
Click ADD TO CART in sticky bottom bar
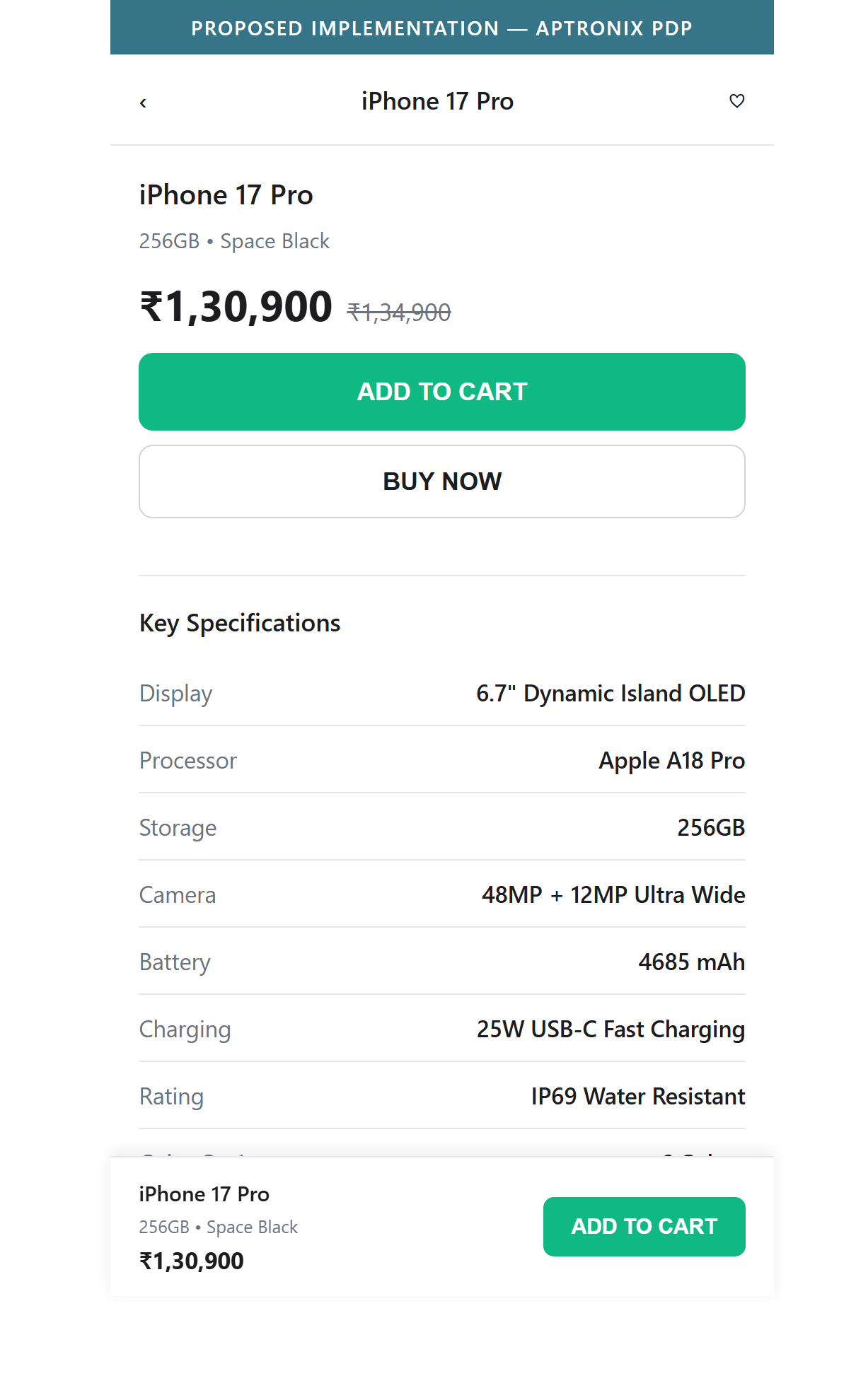pyautogui.click(x=644, y=1227)
